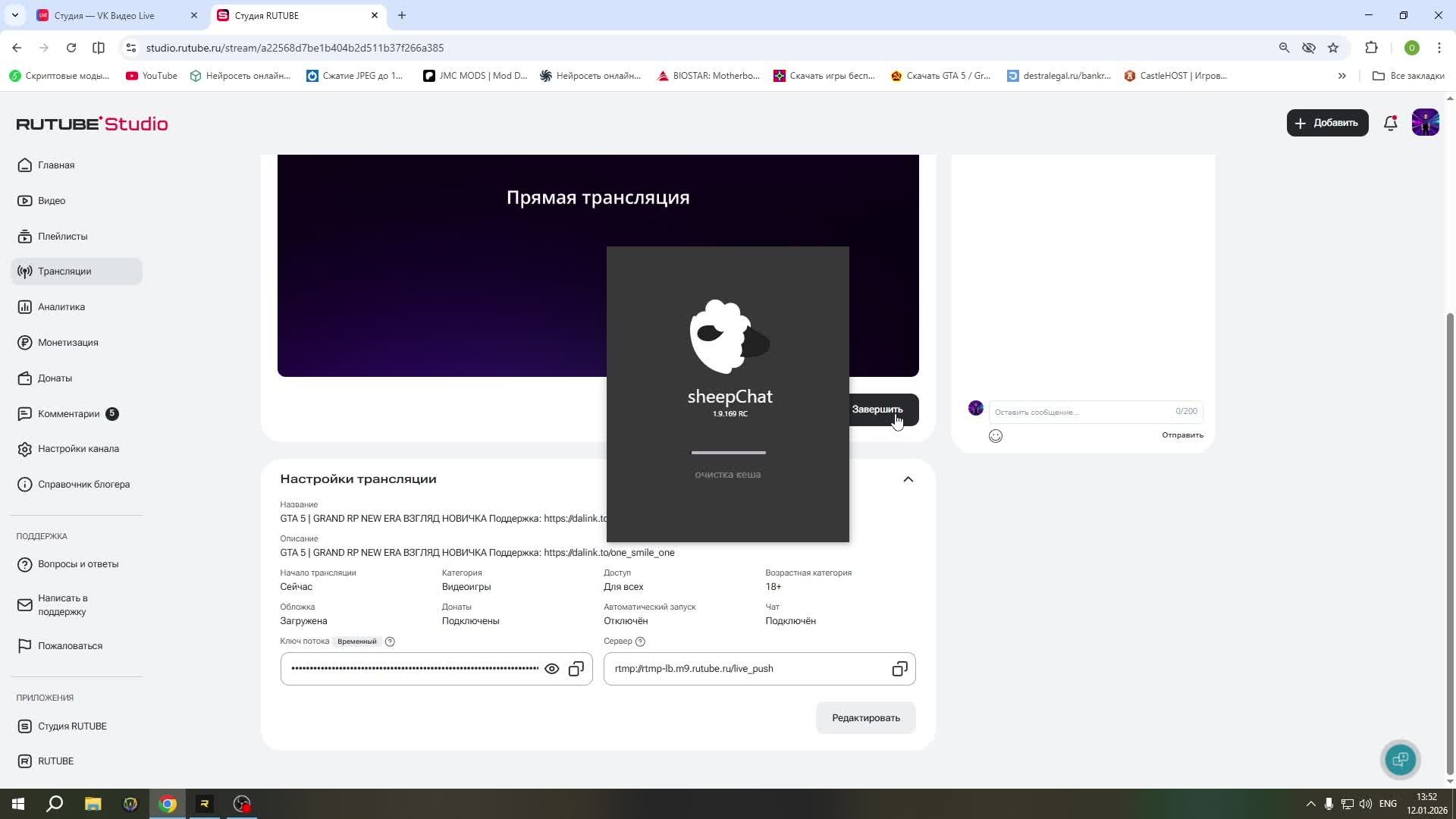
Task: Open the tab search dropdown arrow
Action: pos(14,15)
